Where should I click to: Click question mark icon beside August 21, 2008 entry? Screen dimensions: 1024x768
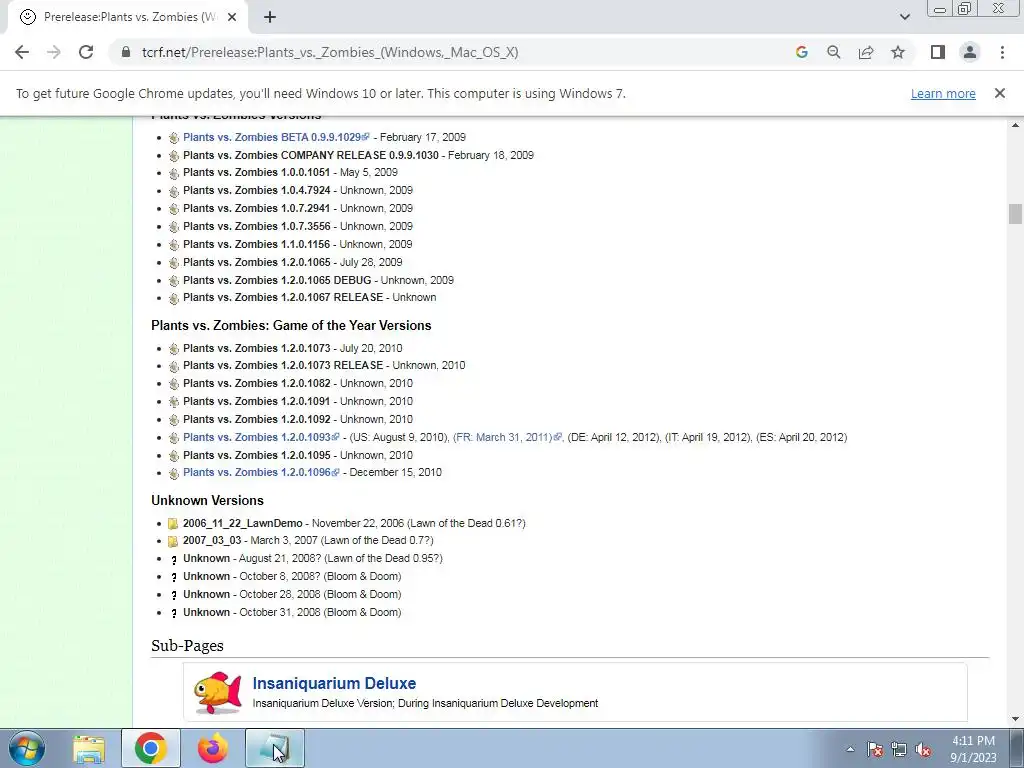click(174, 560)
